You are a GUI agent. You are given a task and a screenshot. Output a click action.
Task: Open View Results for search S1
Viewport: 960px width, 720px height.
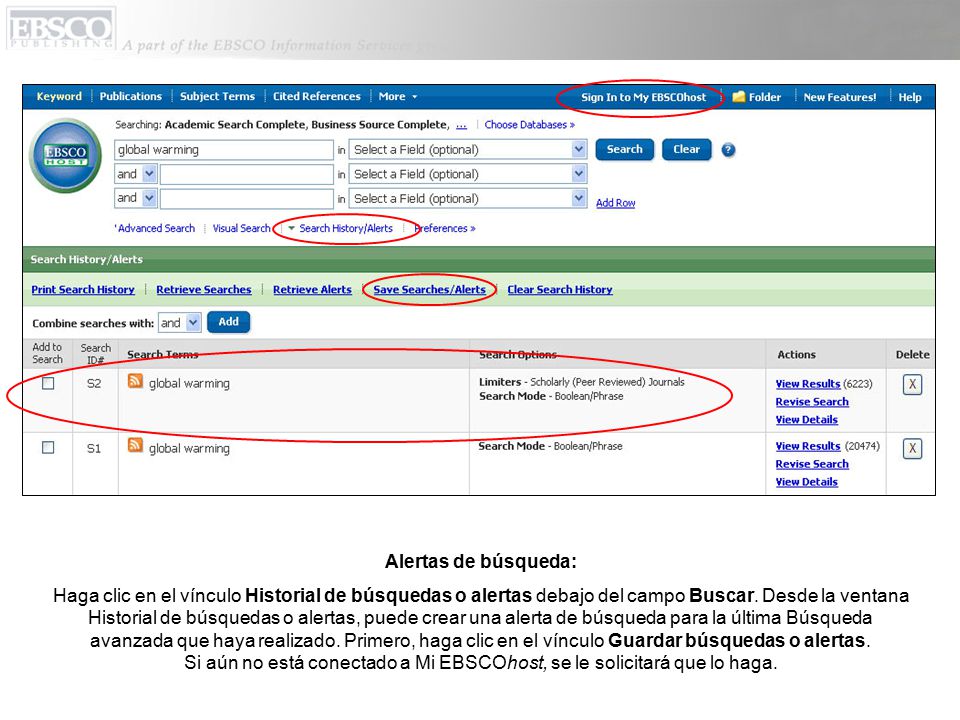click(x=808, y=446)
